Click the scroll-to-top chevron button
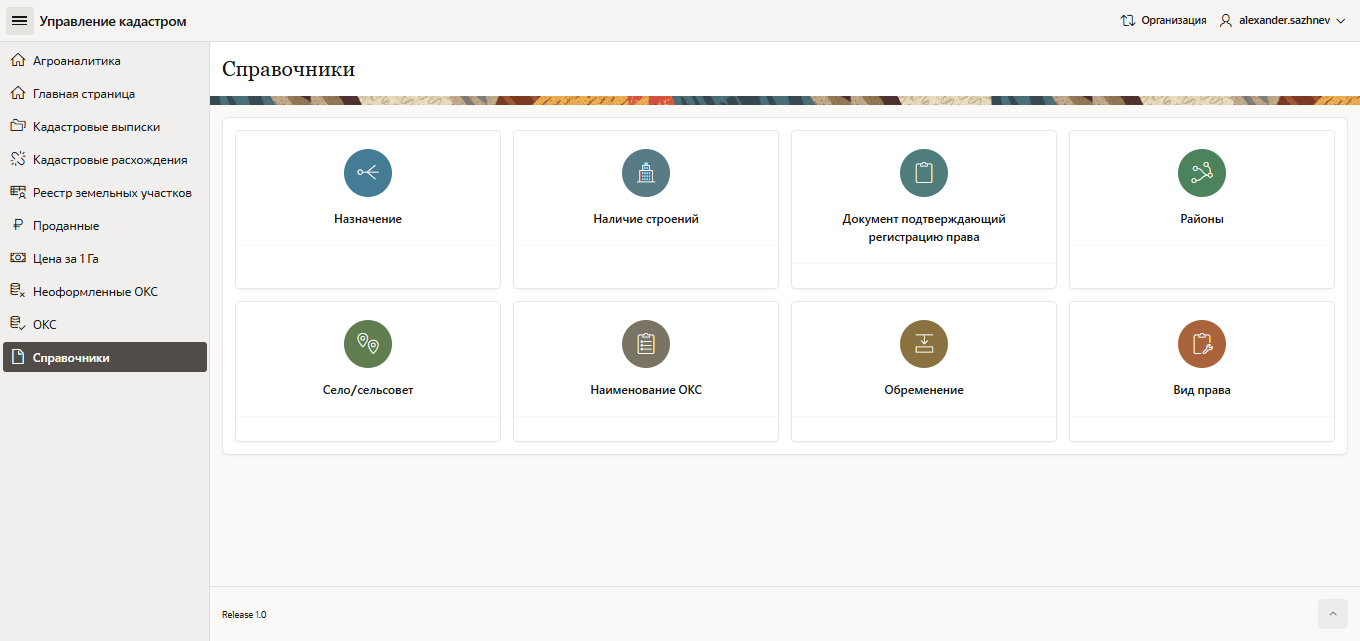Image resolution: width=1360 pixels, height=641 pixels. tap(1333, 614)
